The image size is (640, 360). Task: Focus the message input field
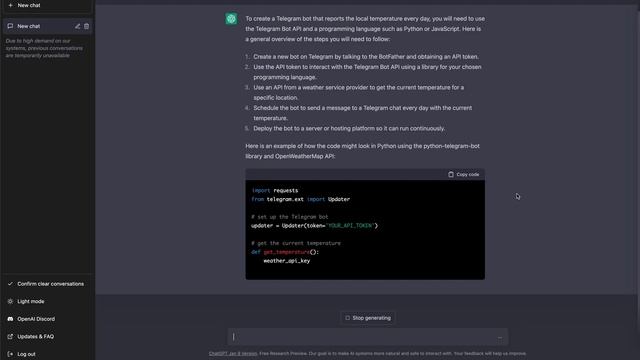click(368, 337)
